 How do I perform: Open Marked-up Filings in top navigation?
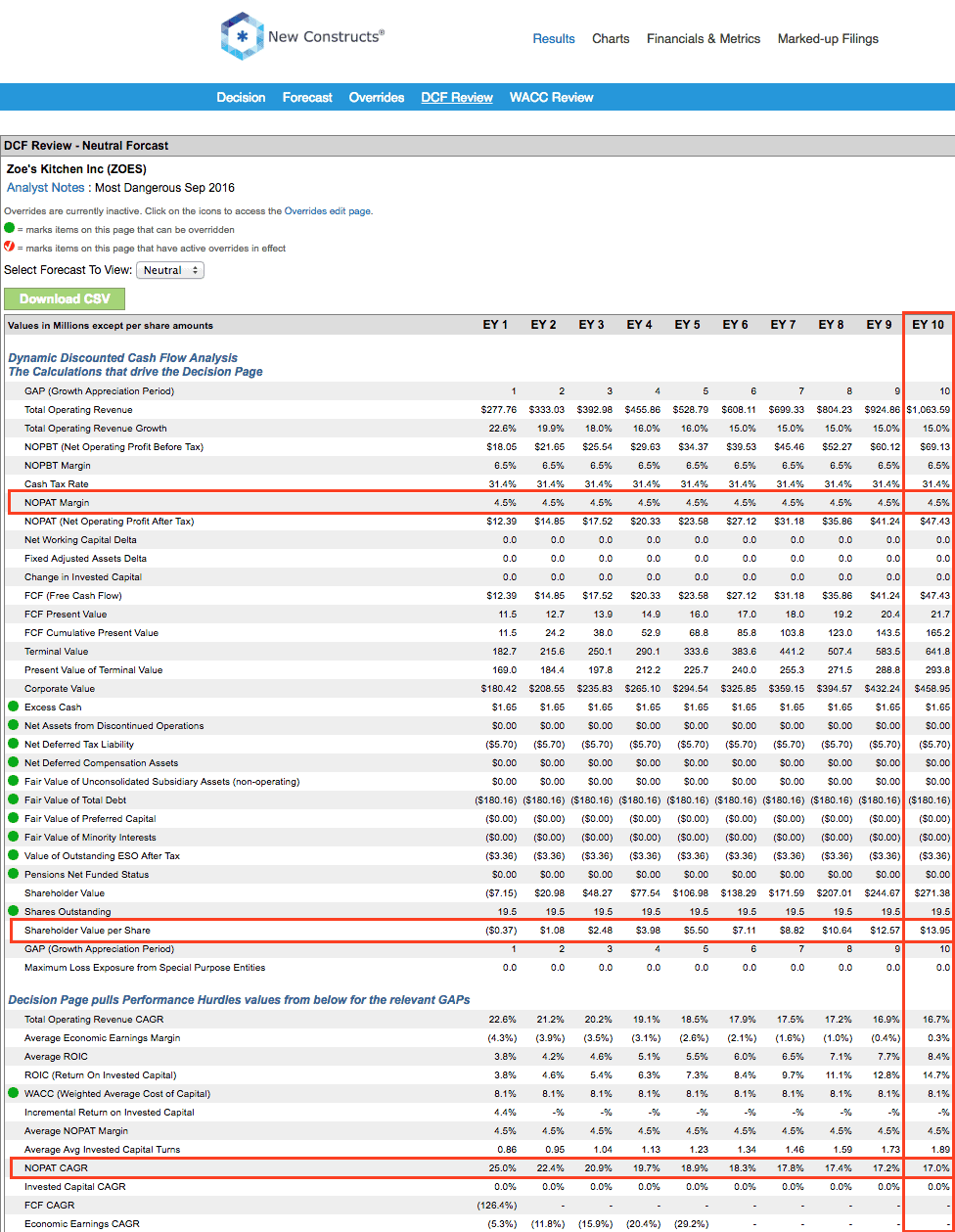[828, 39]
